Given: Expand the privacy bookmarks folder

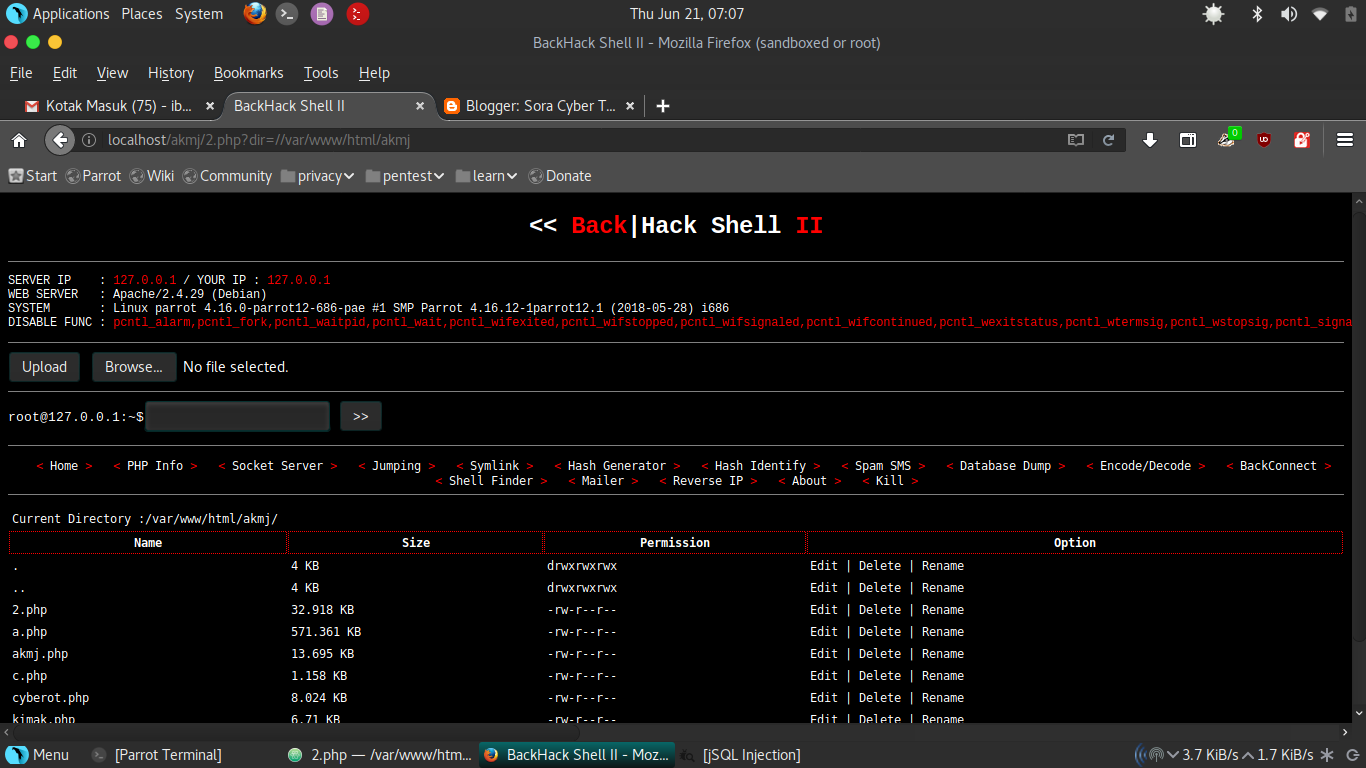Looking at the screenshot, I should click(x=318, y=176).
